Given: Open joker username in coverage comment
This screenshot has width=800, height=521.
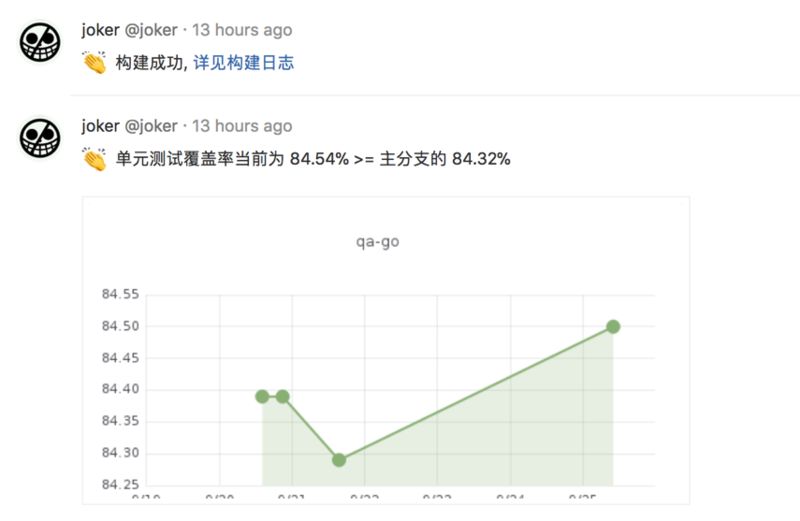Looking at the screenshot, I should (x=100, y=126).
